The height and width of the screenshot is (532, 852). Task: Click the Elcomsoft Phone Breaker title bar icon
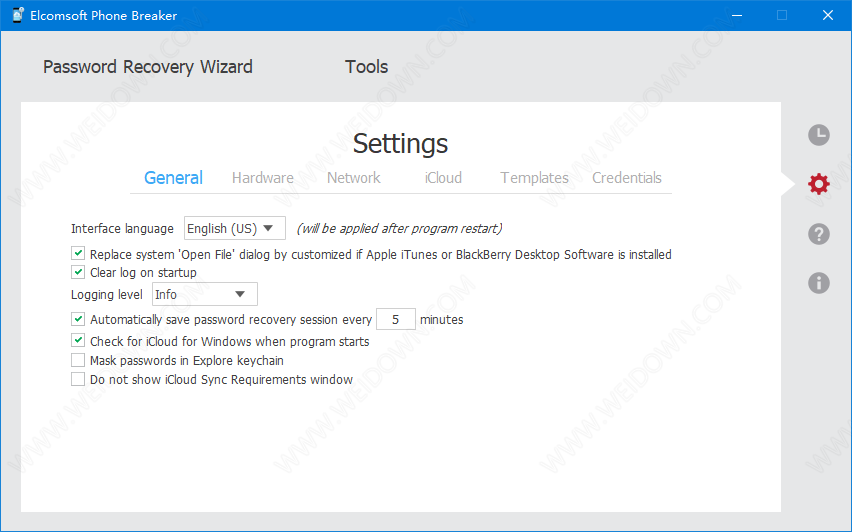coord(18,15)
